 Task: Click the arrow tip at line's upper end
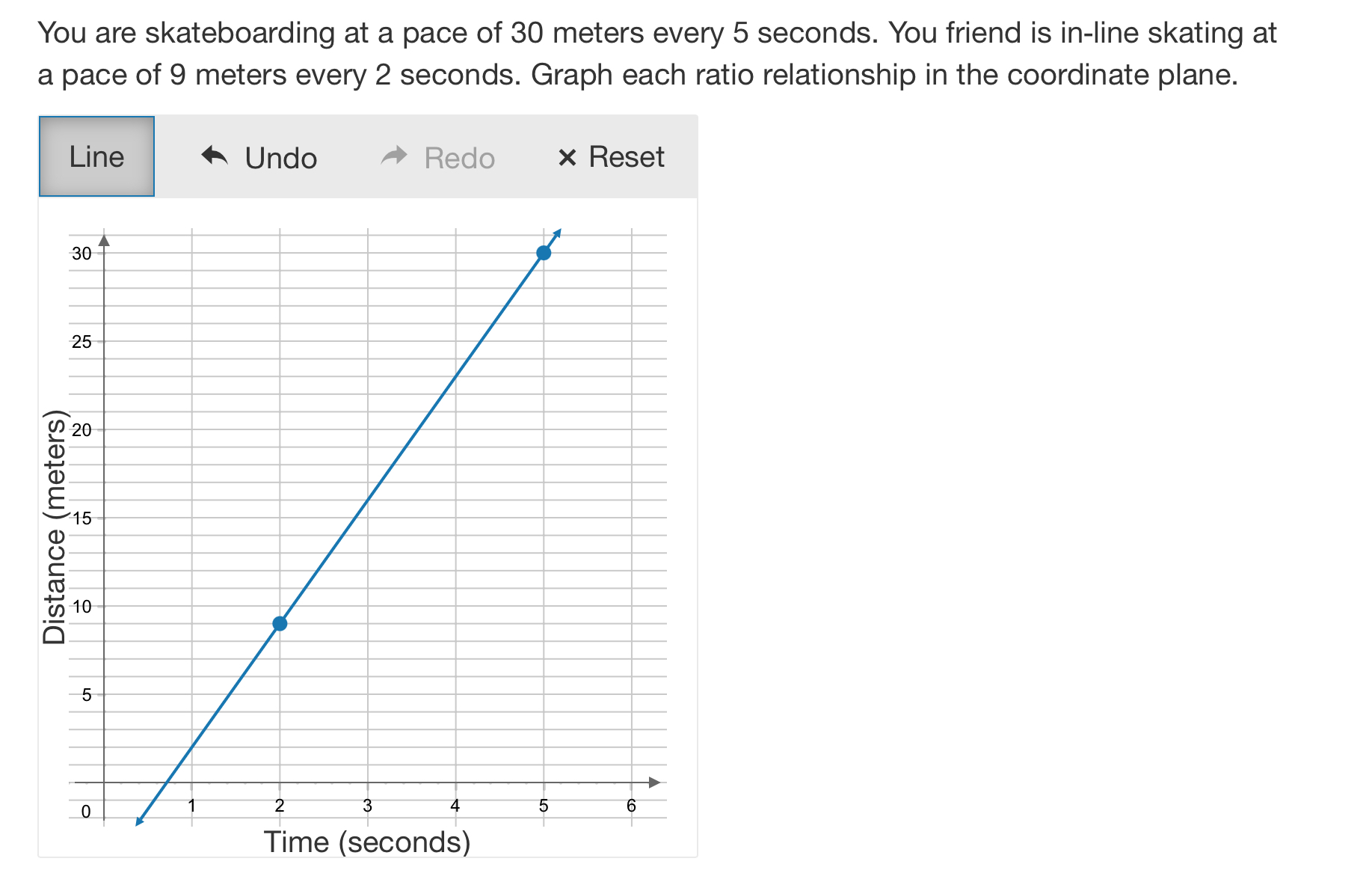click(558, 232)
